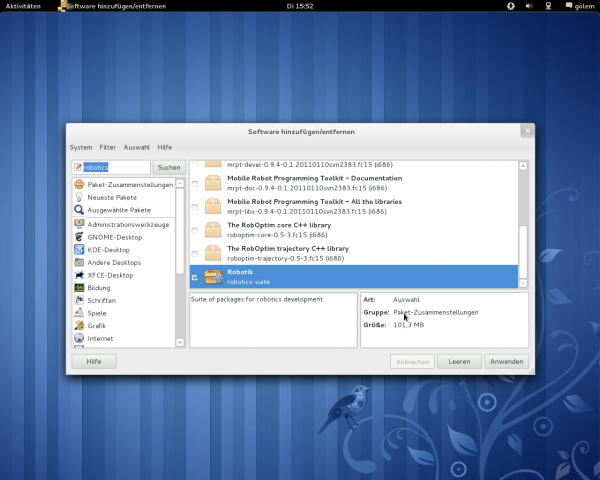Click the Robotik package group icon
Screen dimensions: 600x480
click(x=213, y=277)
